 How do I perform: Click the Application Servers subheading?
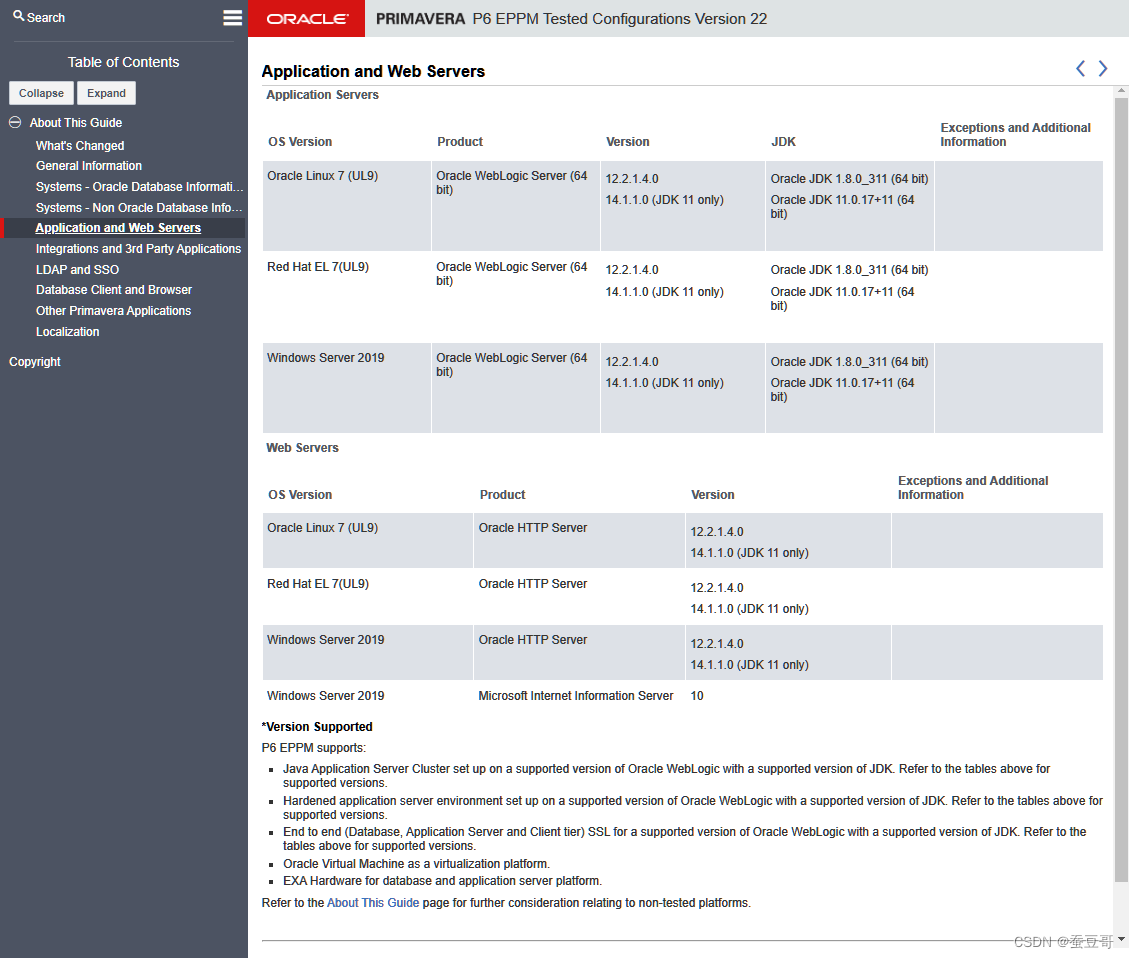(x=323, y=94)
